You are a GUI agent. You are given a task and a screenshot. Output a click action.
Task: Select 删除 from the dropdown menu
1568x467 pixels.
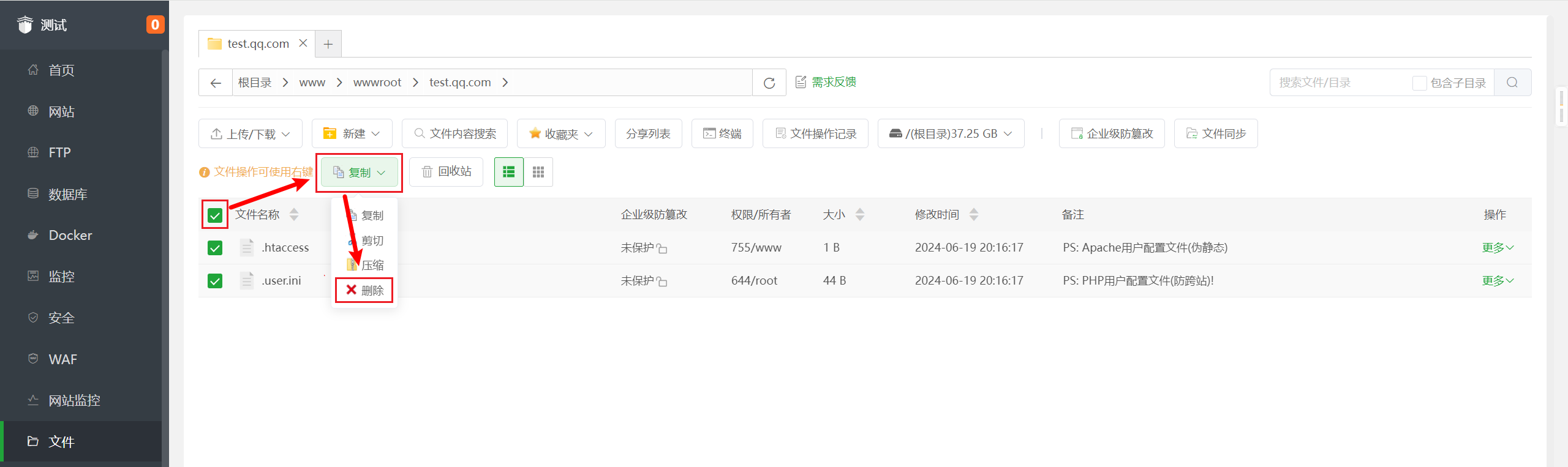pos(365,290)
